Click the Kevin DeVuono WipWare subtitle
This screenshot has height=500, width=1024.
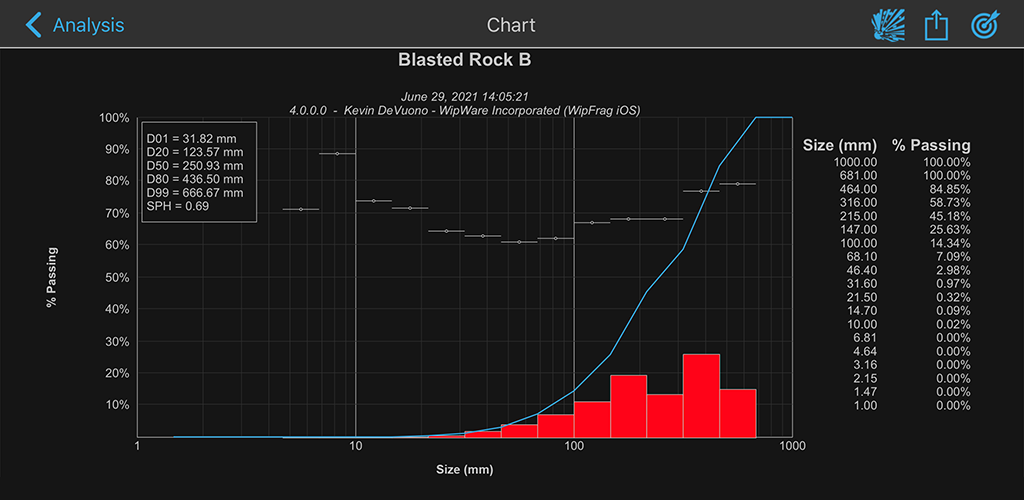pos(464,110)
